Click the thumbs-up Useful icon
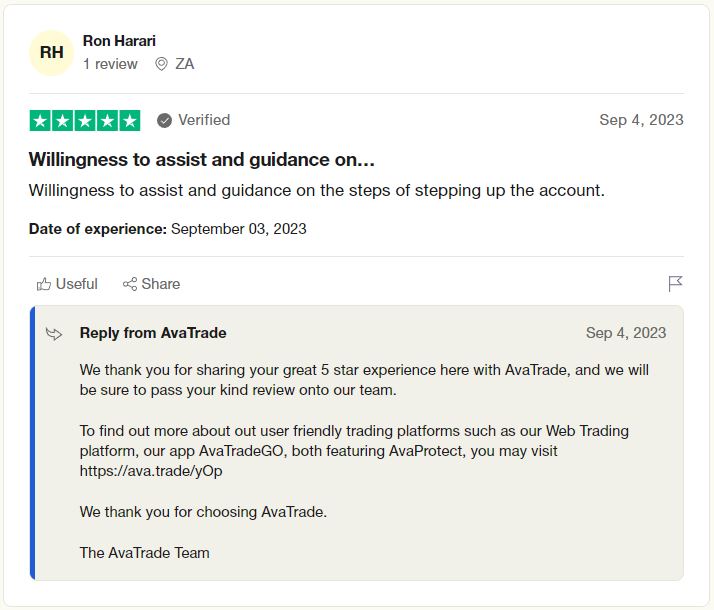Image resolution: width=714 pixels, height=610 pixels. (x=43, y=284)
